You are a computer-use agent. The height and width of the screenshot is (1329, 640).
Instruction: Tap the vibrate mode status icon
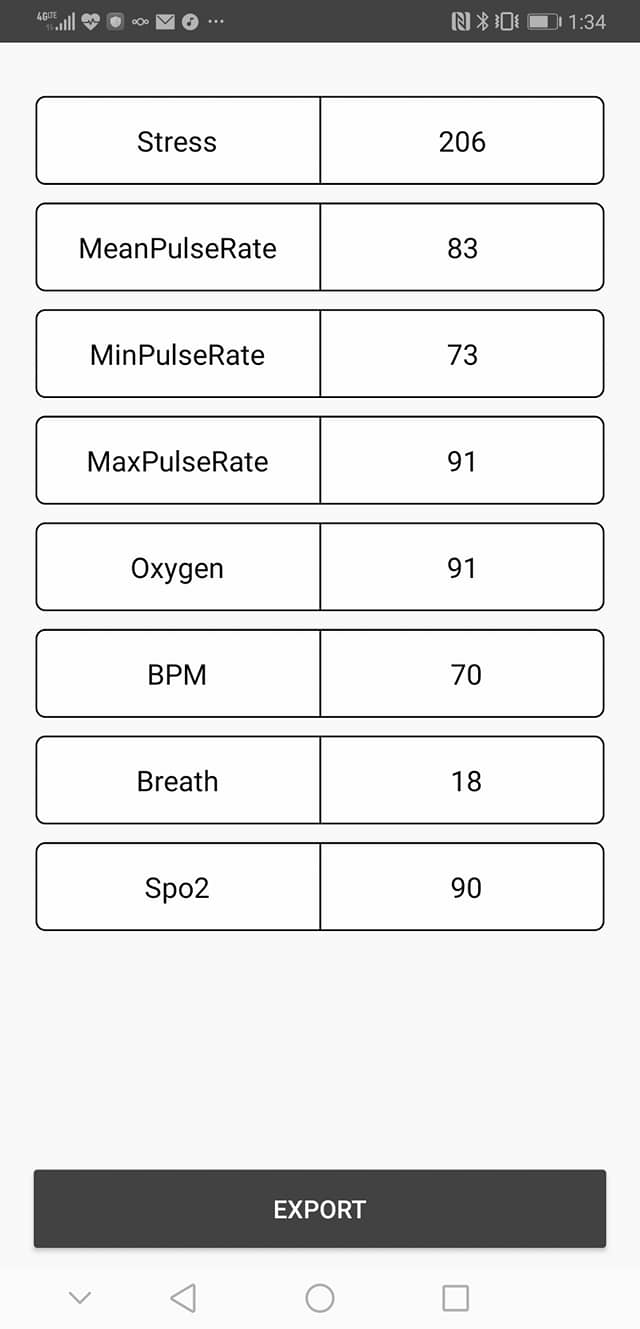click(x=507, y=21)
